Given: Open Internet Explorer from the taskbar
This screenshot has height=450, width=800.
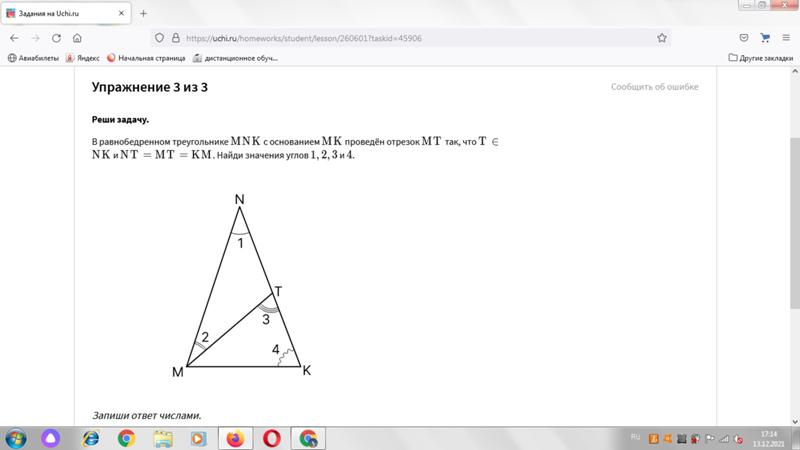Looking at the screenshot, I should pos(90,438).
